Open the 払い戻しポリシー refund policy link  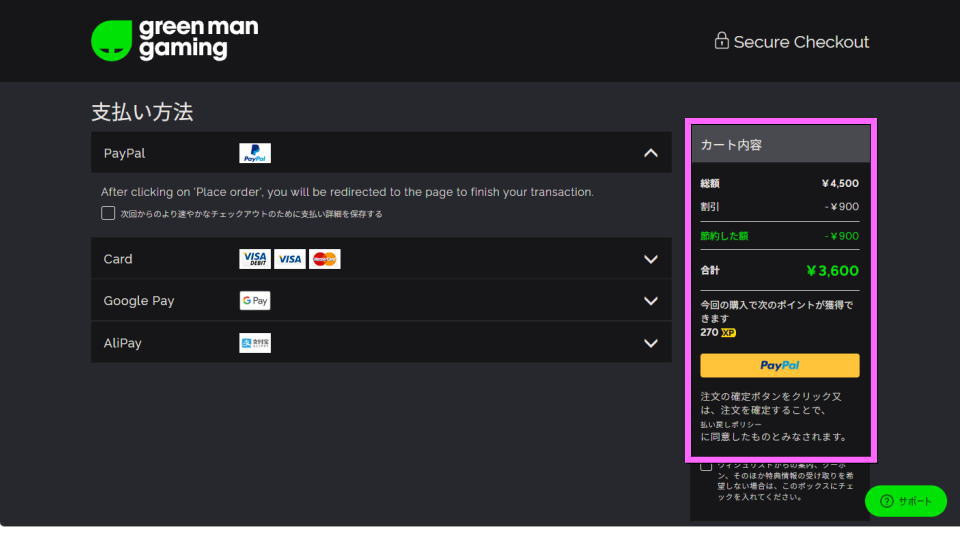[731, 424]
